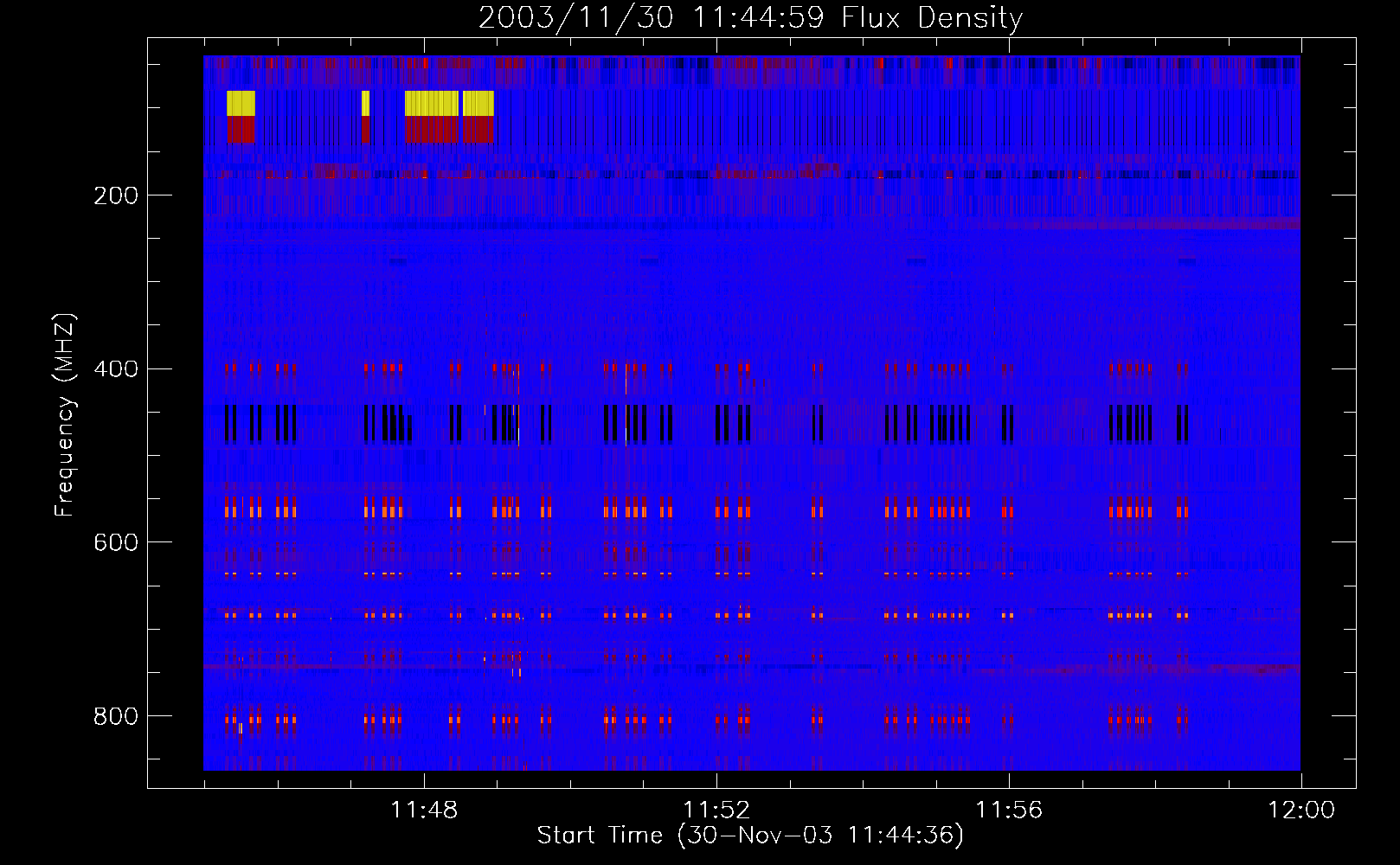Click the 200 frequency tick label
Image resolution: width=1400 pixels, height=865 pixels.
[116, 195]
